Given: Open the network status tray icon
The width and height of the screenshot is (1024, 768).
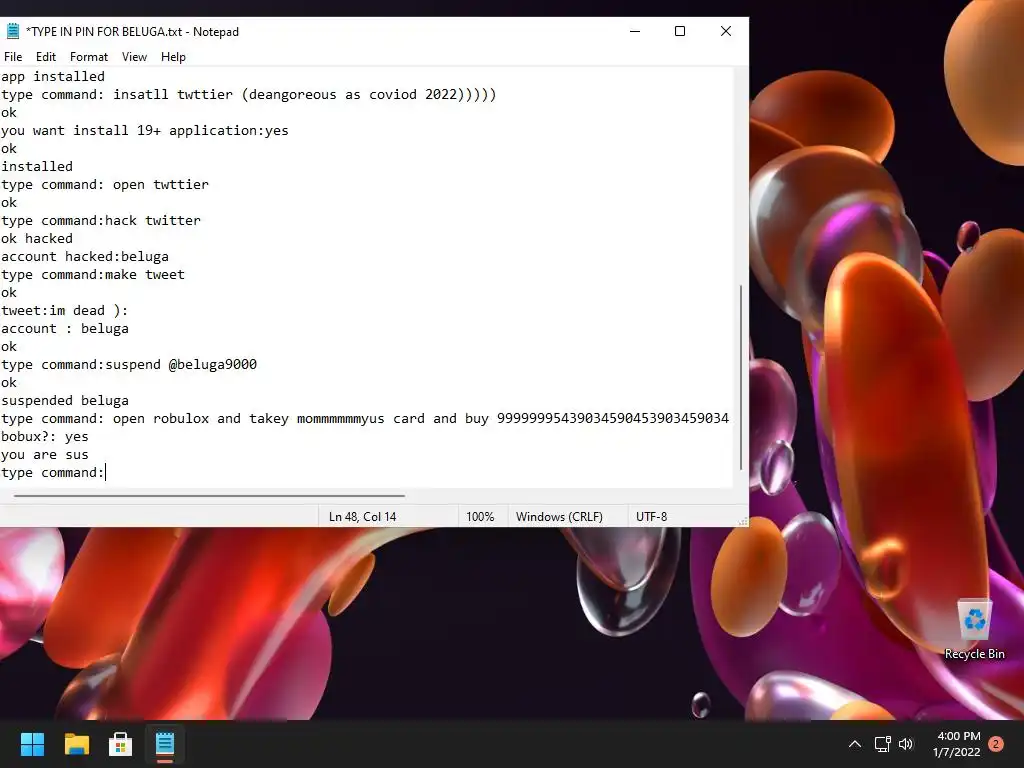Looking at the screenshot, I should tap(882, 744).
